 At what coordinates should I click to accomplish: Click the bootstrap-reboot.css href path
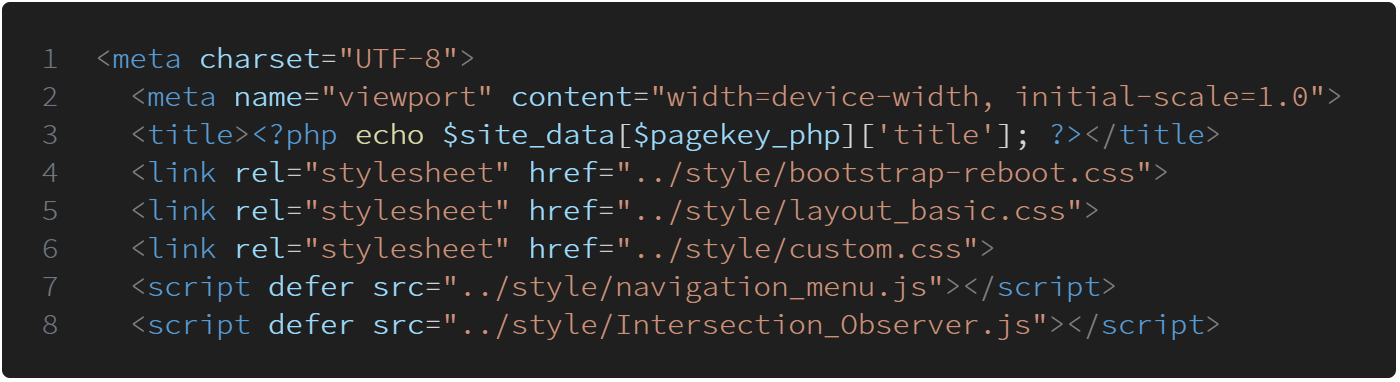click(885, 173)
